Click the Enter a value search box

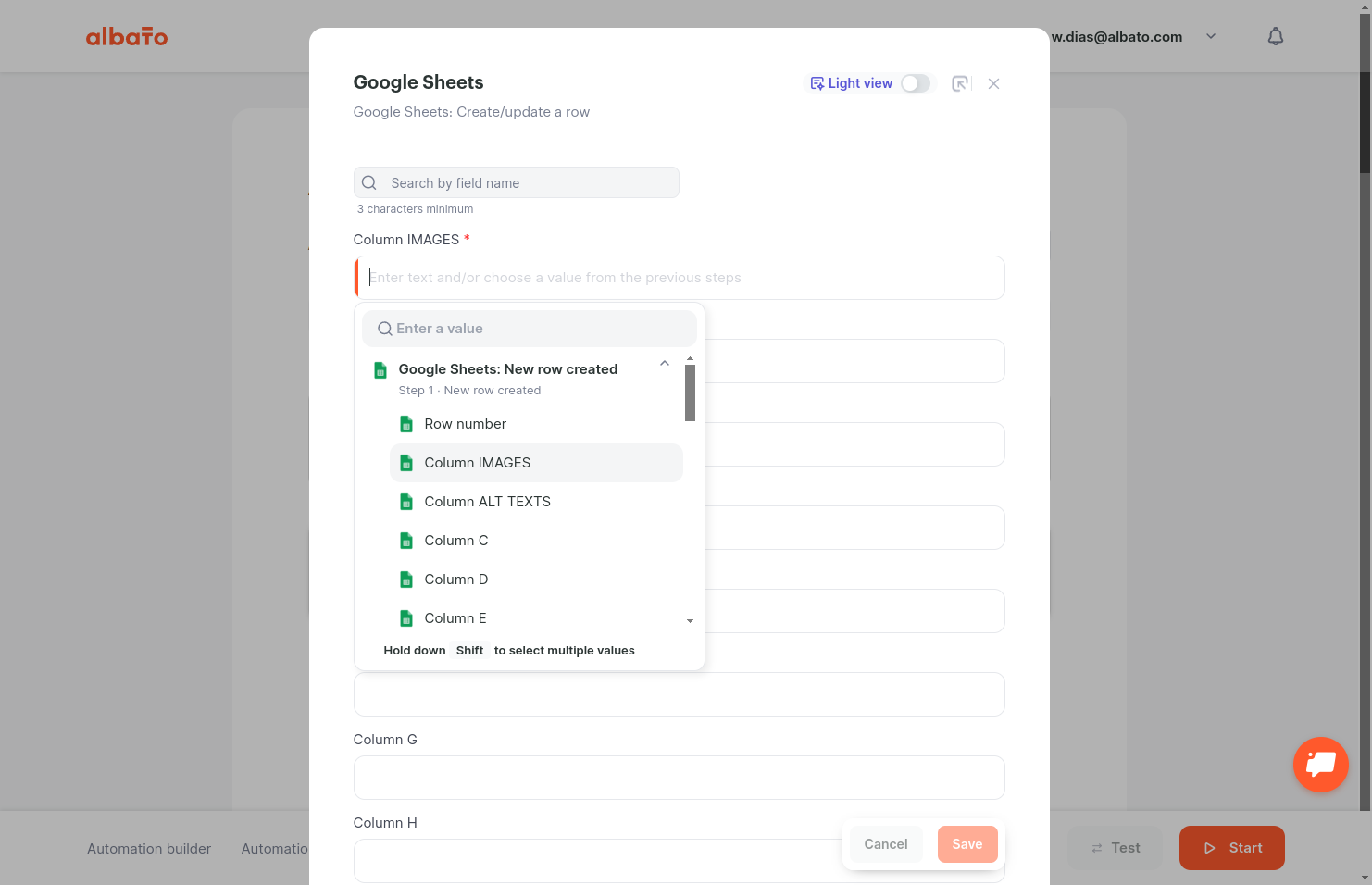click(x=530, y=329)
